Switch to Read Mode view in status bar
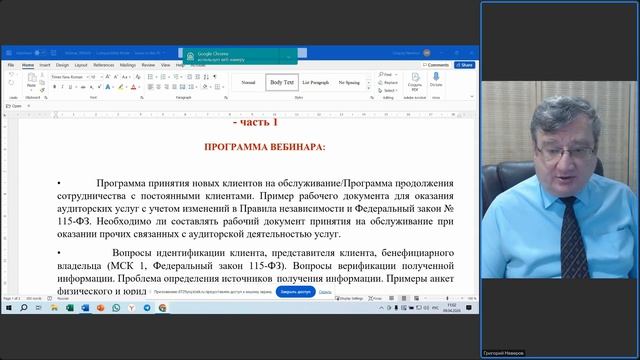640x360 pixels. [x=391, y=298]
